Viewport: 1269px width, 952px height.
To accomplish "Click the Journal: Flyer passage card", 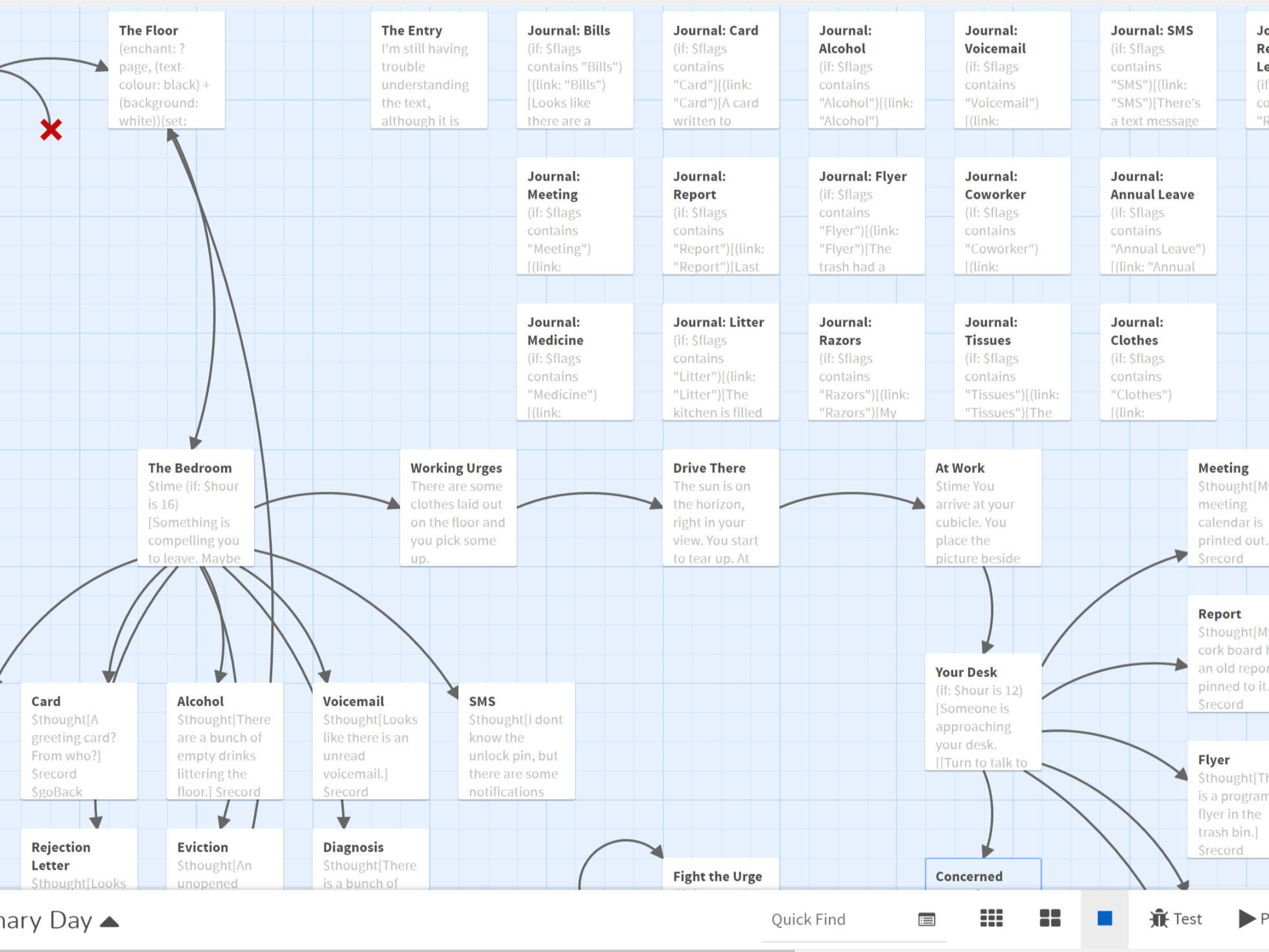I will tap(866, 216).
